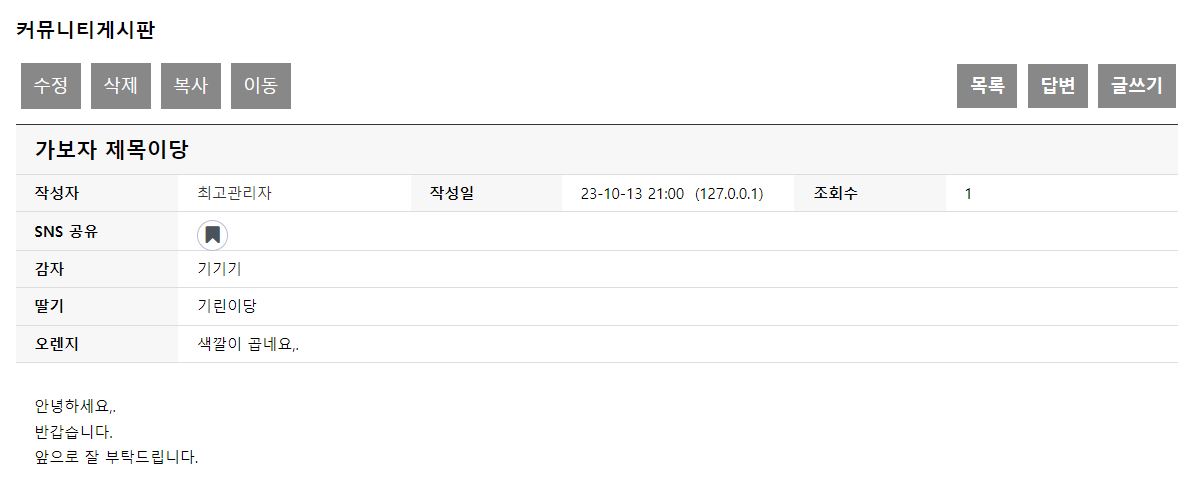Click the 반갑습니다 line in post body
The image size is (1199, 489).
[x=73, y=432]
